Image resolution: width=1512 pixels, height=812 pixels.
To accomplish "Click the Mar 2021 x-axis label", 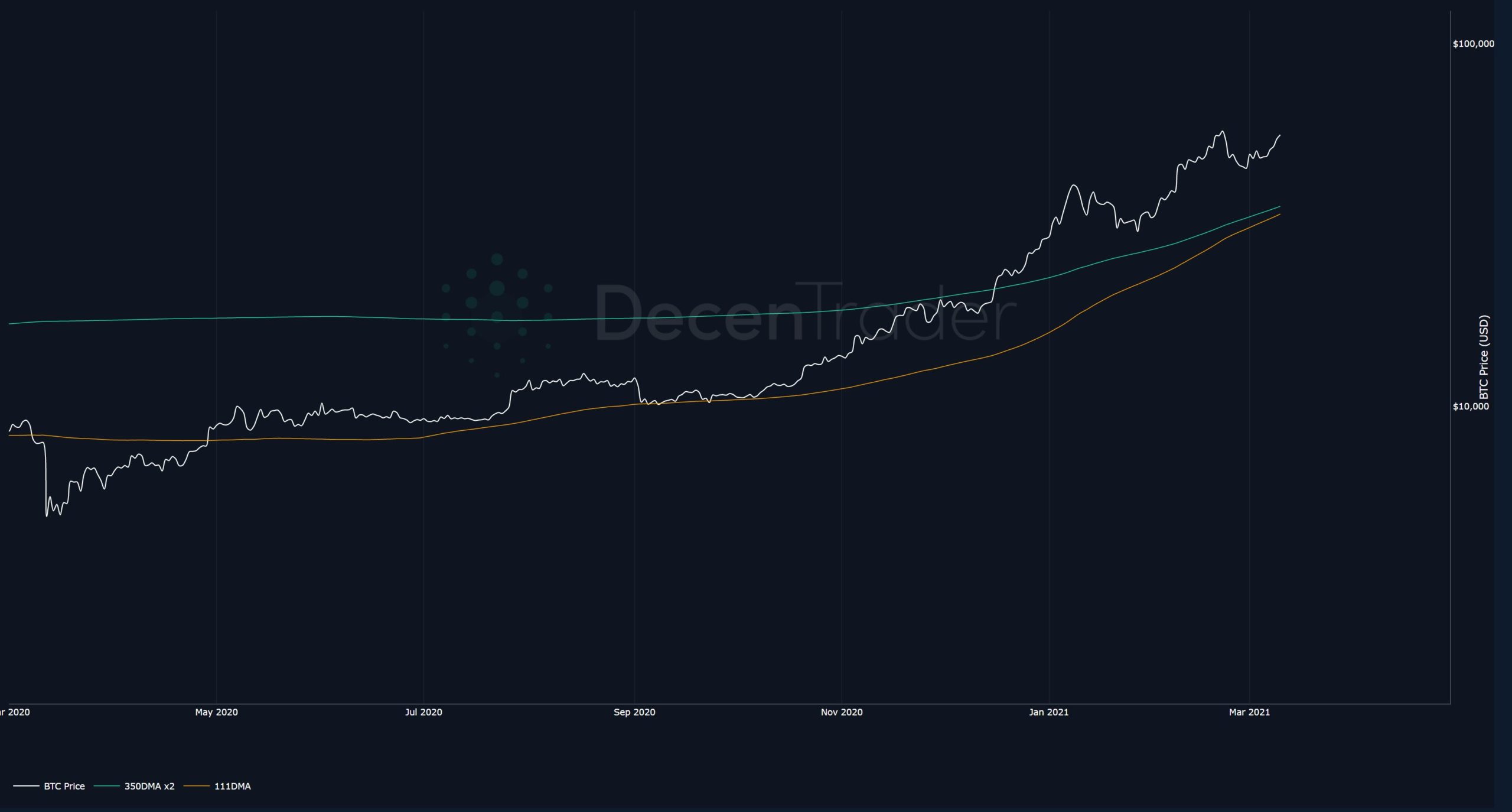I will click(x=1249, y=712).
